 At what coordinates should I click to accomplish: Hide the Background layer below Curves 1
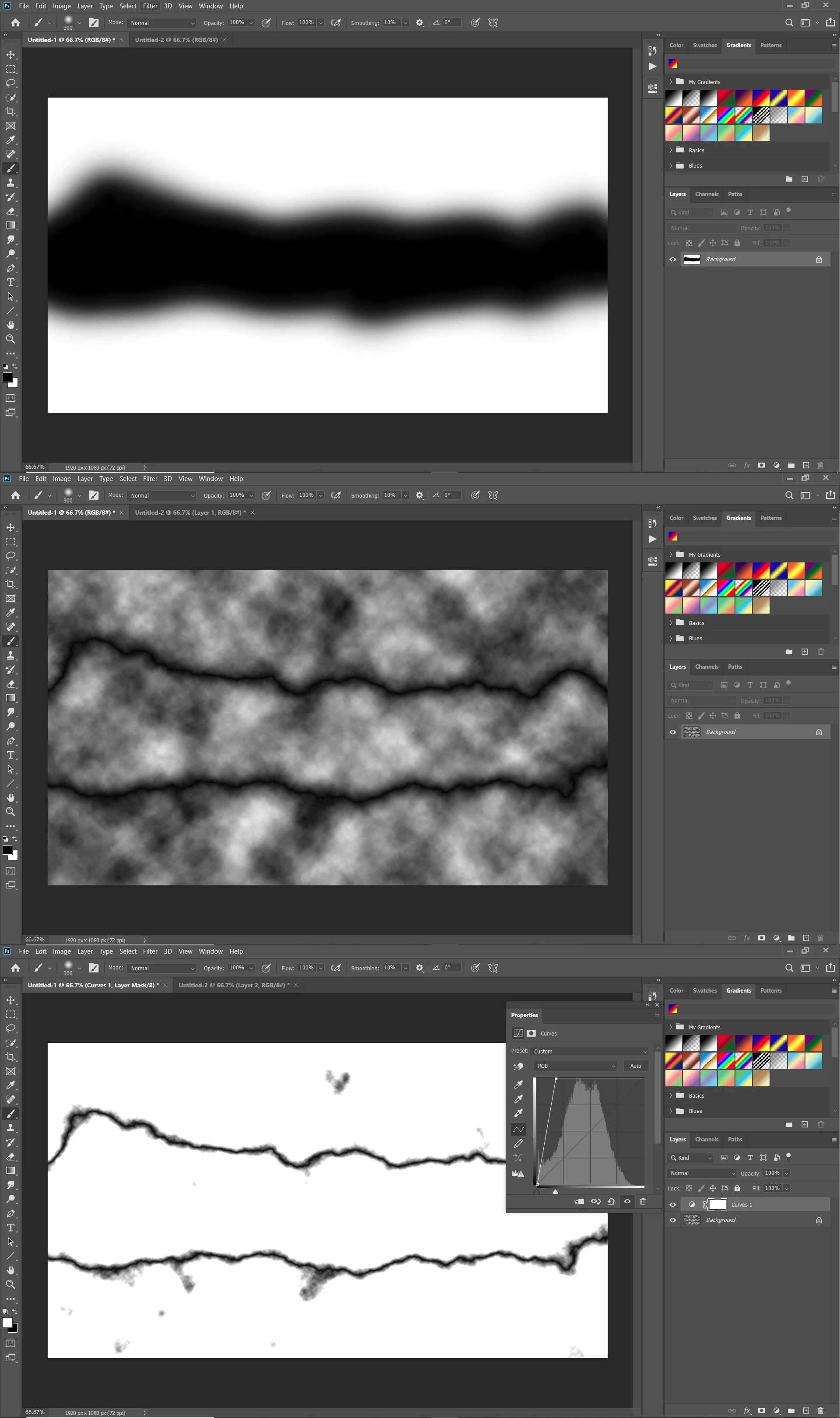(x=672, y=1220)
